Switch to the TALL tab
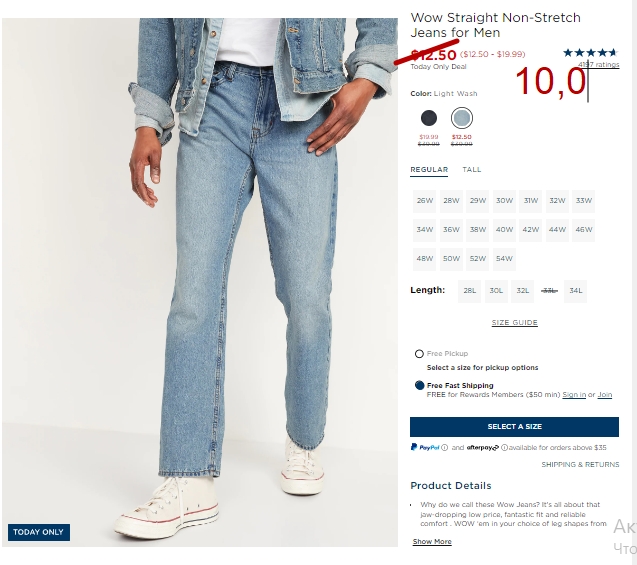 [x=472, y=170]
